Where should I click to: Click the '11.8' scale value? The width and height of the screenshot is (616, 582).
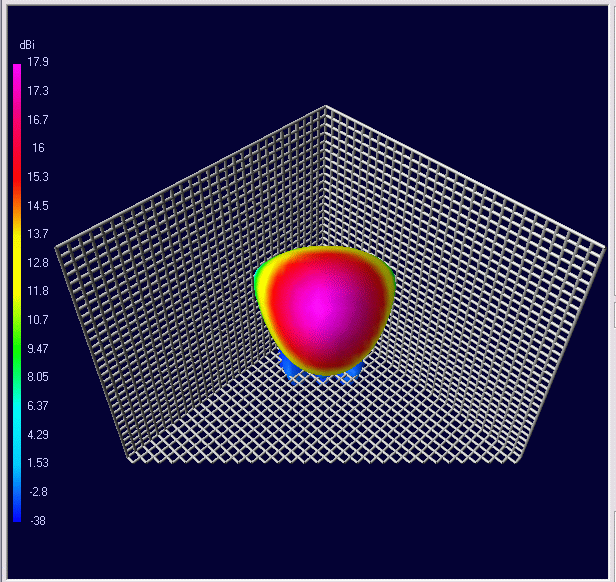38,291
